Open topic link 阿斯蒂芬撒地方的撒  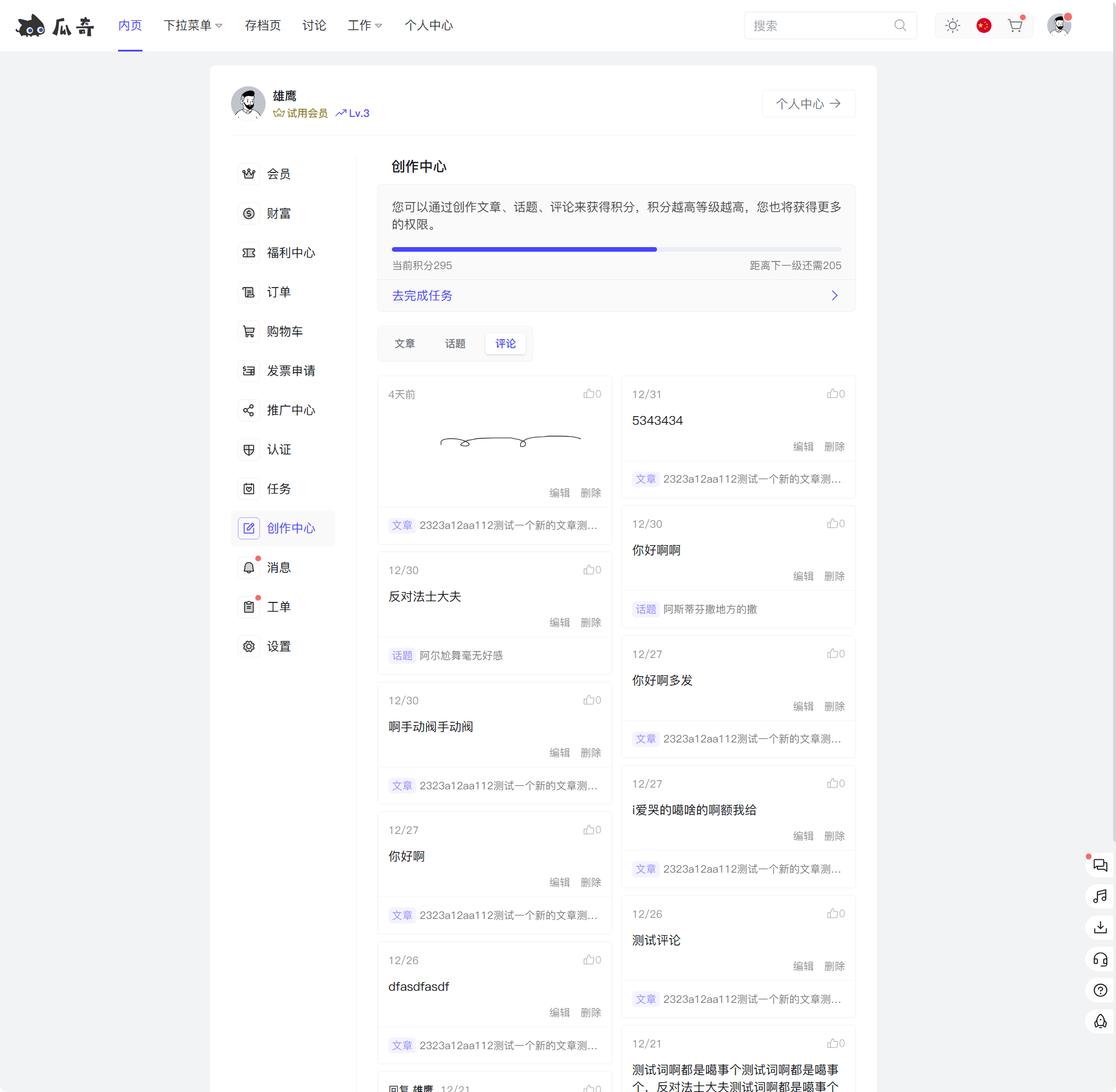[710, 609]
